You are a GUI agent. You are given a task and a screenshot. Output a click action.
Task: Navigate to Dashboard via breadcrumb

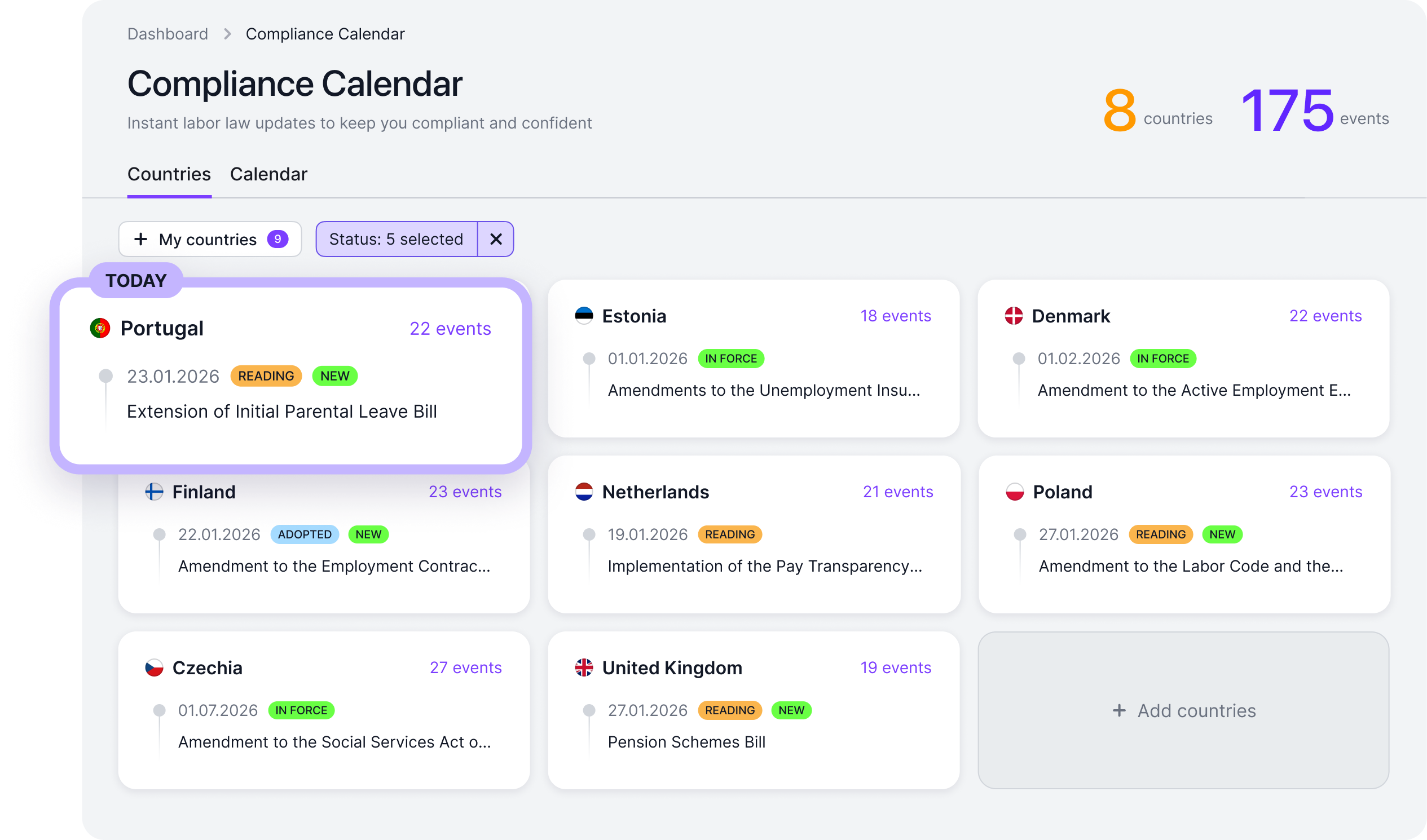(168, 33)
